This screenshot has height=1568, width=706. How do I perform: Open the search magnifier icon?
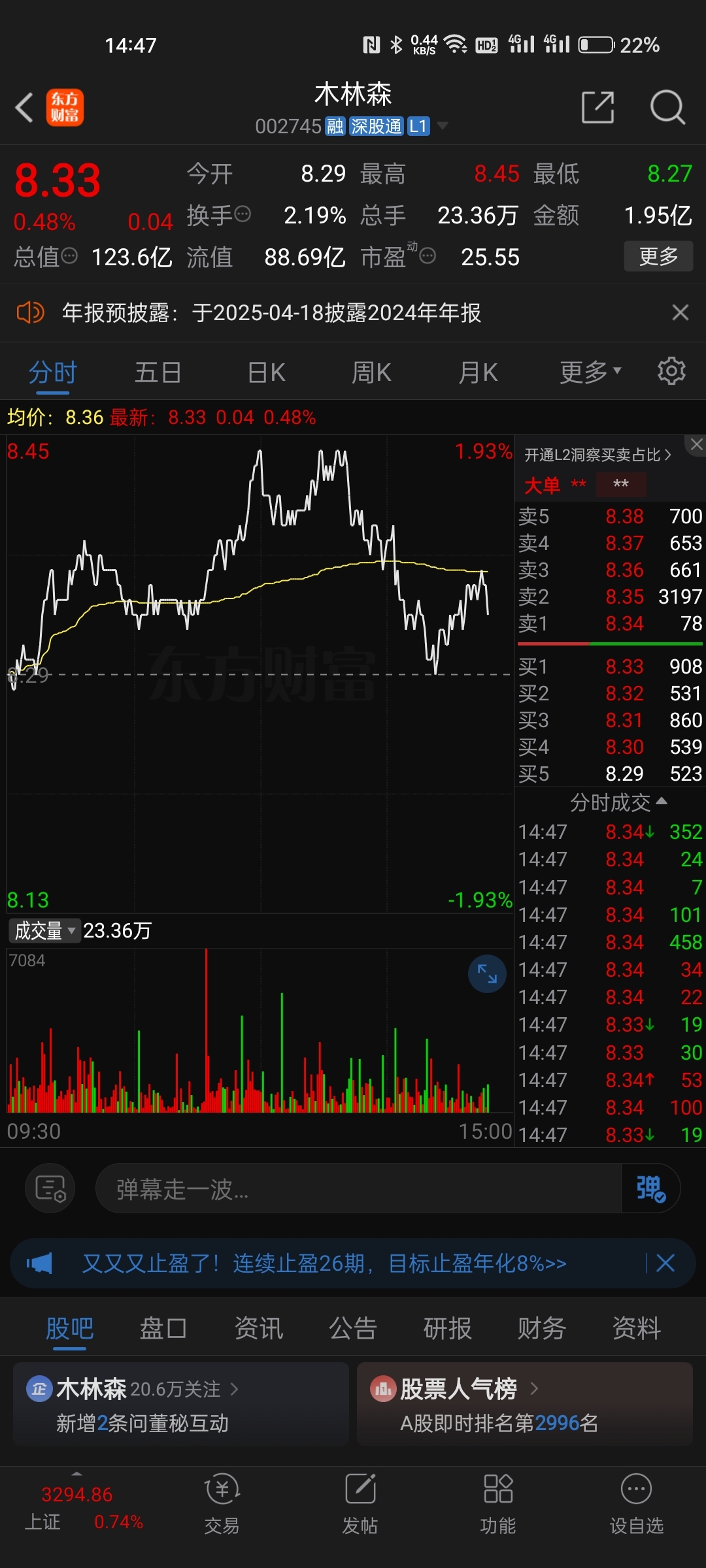coord(667,107)
